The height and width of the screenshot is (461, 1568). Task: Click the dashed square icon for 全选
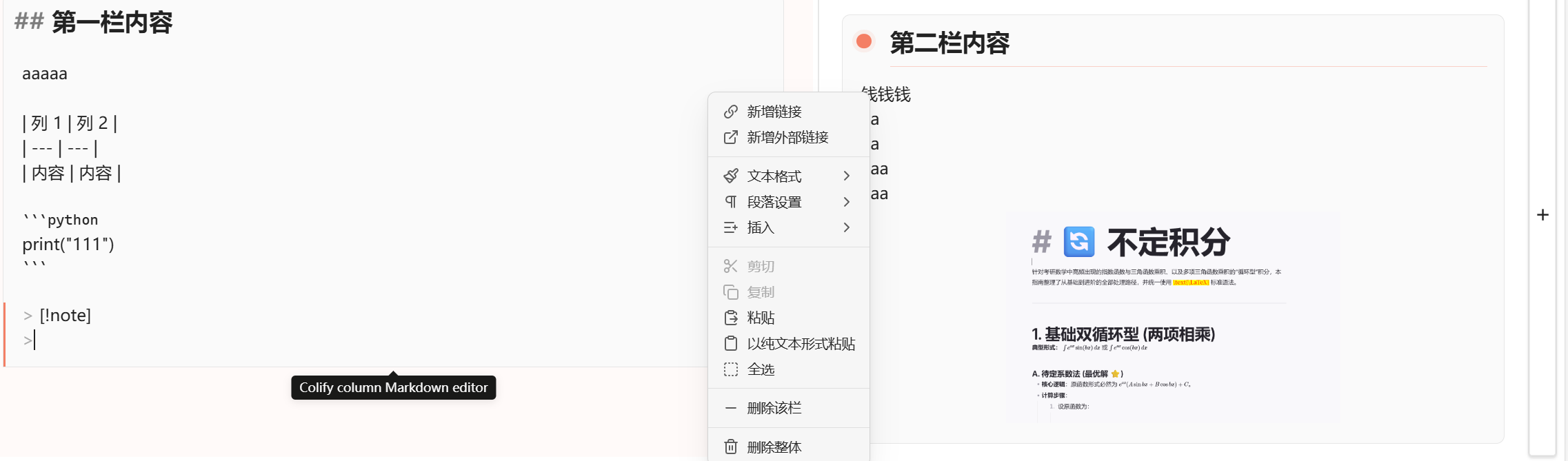(731, 369)
